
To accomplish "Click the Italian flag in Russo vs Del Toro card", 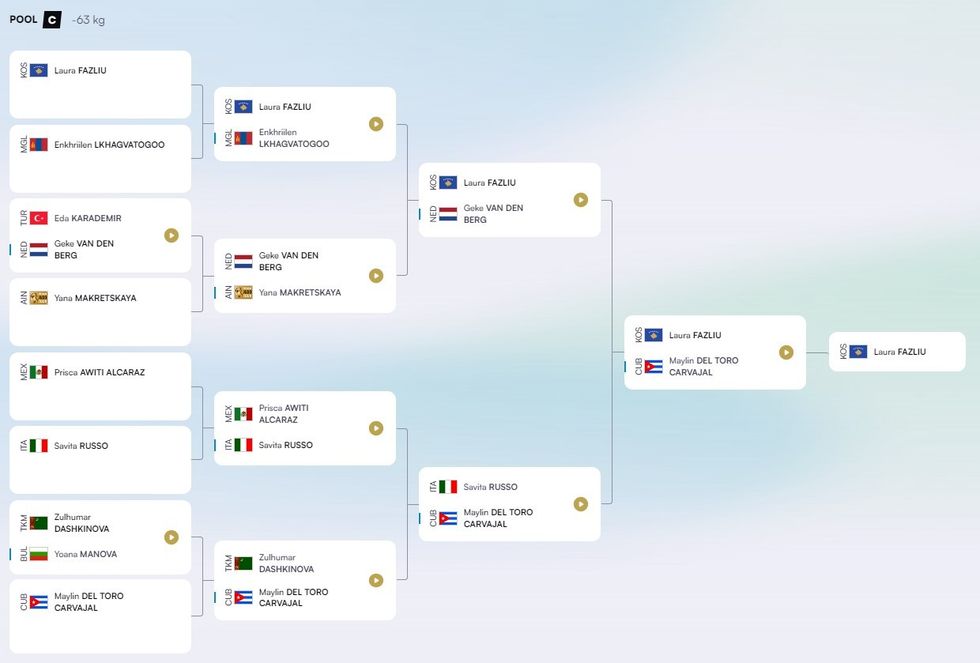I will [x=448, y=487].
